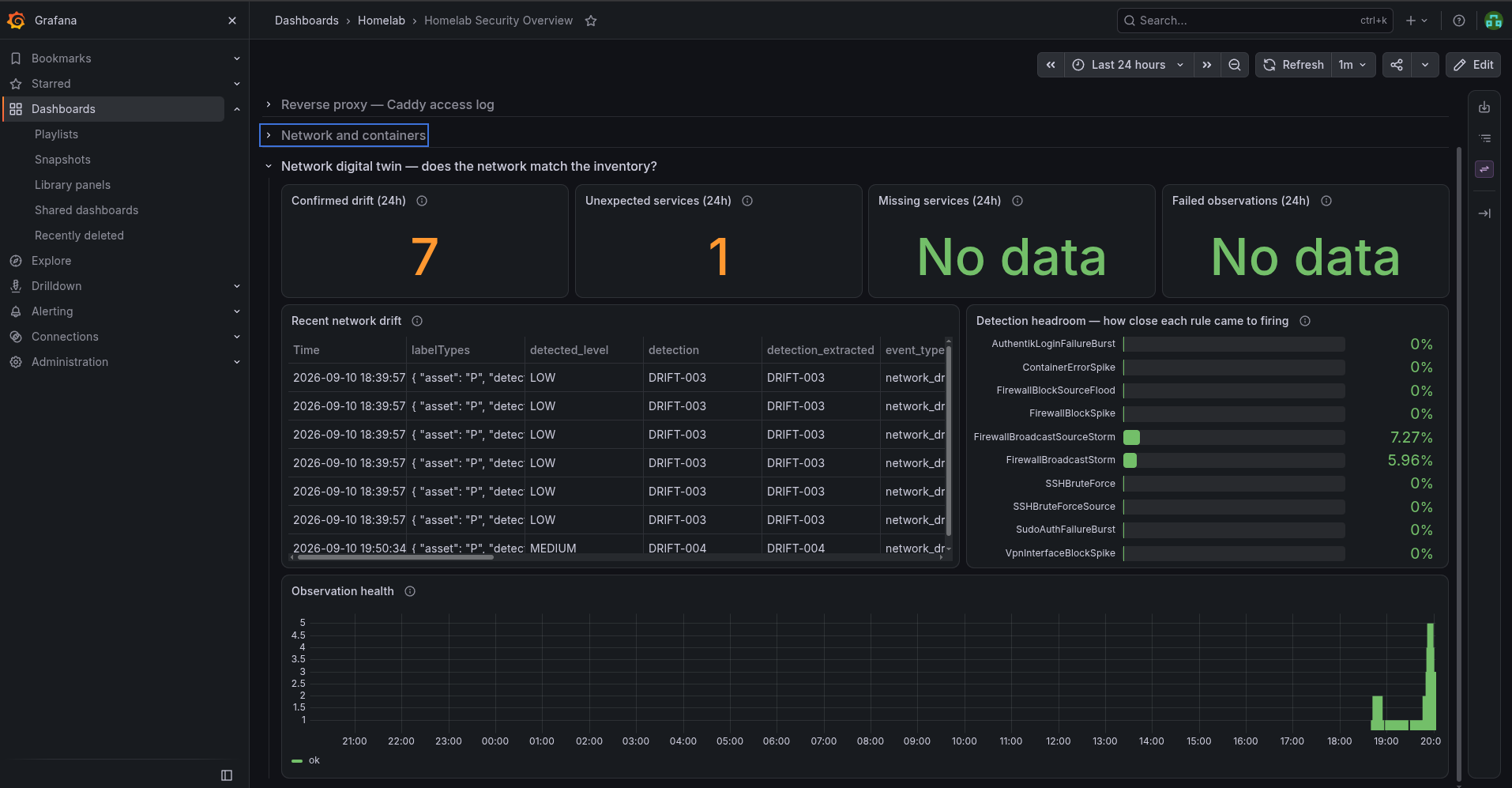1512x788 pixels.
Task: Open the 1m refresh interval dropdown
Action: point(1353,65)
